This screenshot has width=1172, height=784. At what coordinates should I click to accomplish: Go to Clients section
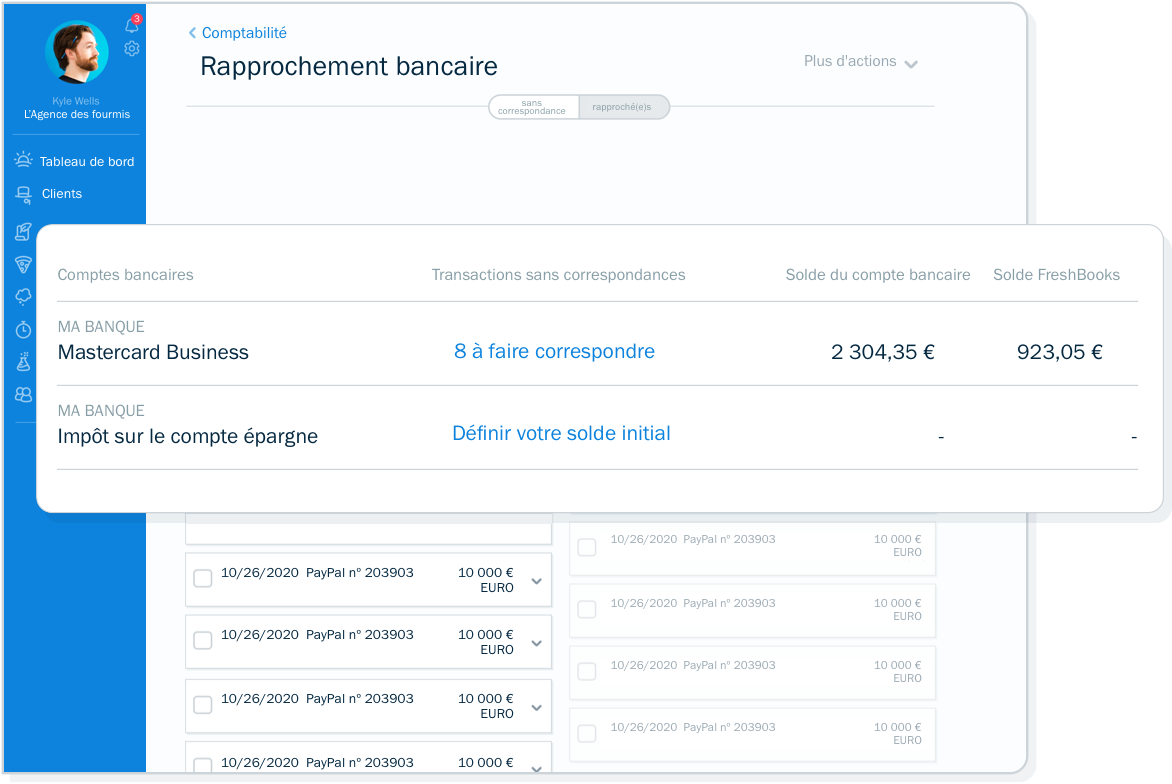pos(61,194)
